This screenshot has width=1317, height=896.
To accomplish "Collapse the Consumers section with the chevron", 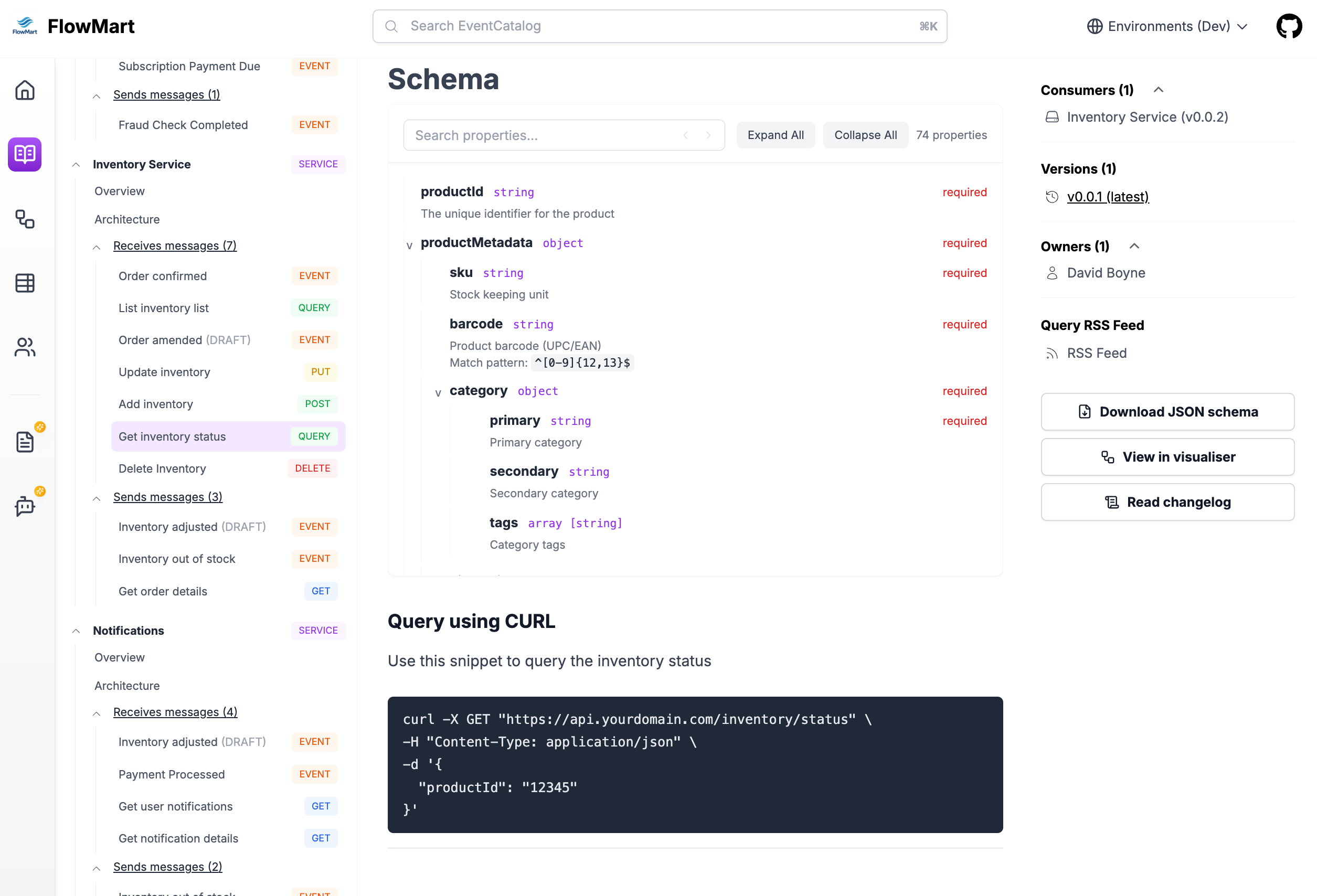I will pos(1159,90).
